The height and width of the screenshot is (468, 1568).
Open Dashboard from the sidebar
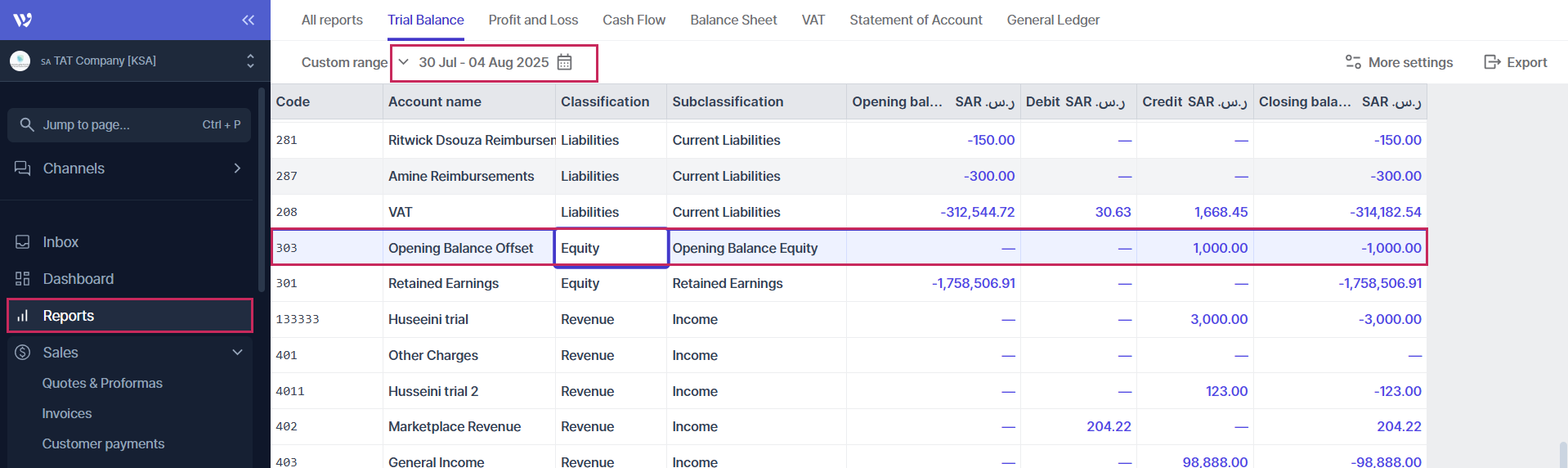[78, 279]
